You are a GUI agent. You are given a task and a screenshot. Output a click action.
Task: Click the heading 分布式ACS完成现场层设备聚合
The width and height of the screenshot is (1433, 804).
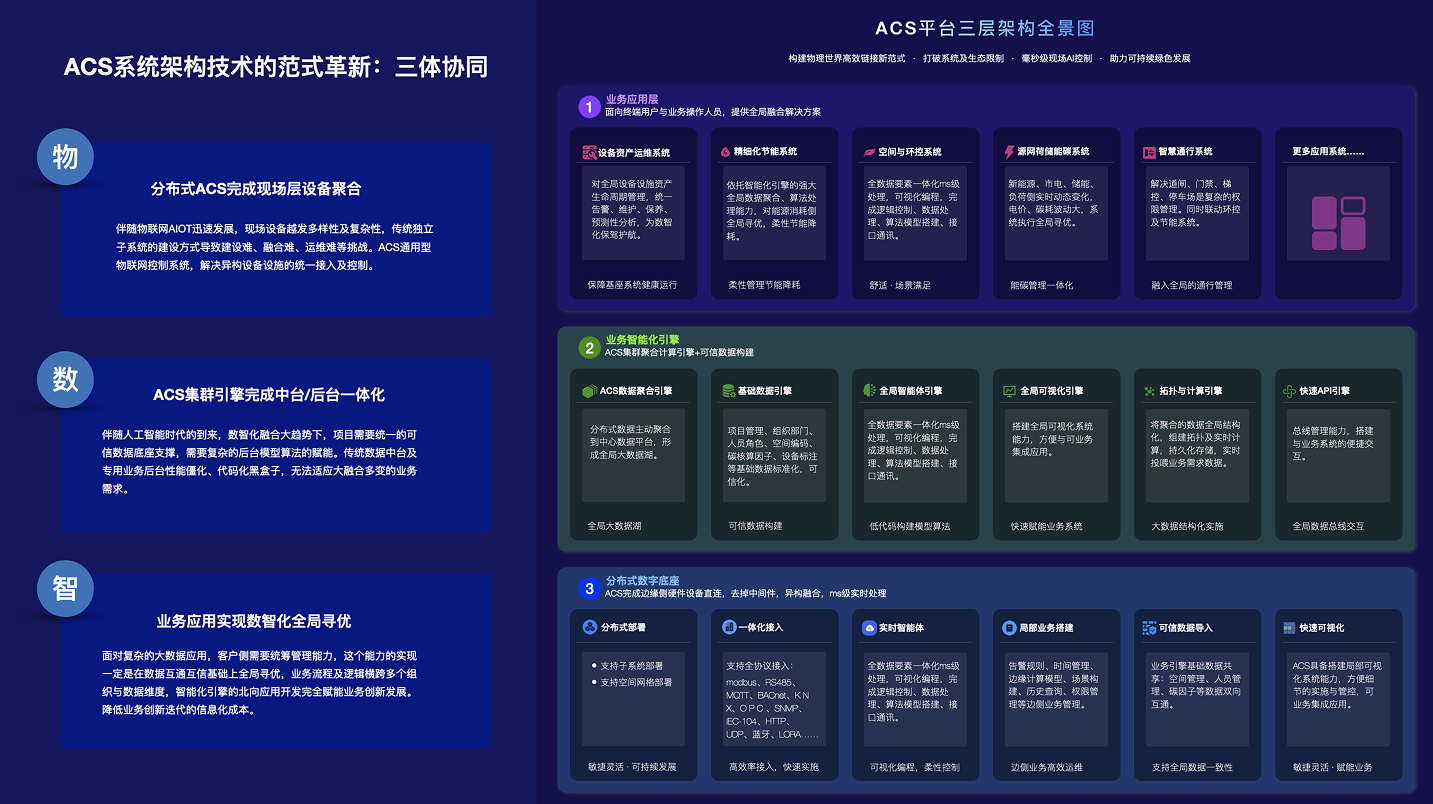[x=256, y=188]
